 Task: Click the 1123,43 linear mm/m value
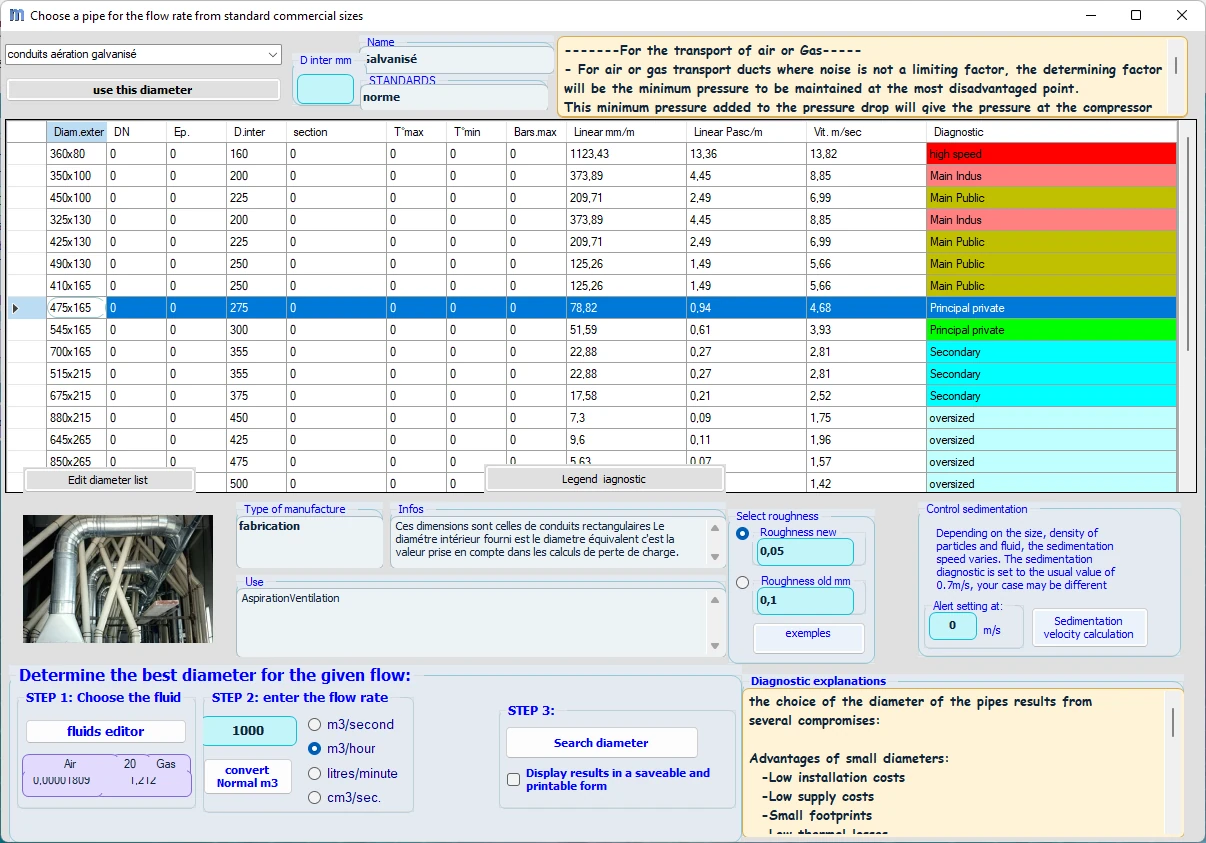[627, 154]
